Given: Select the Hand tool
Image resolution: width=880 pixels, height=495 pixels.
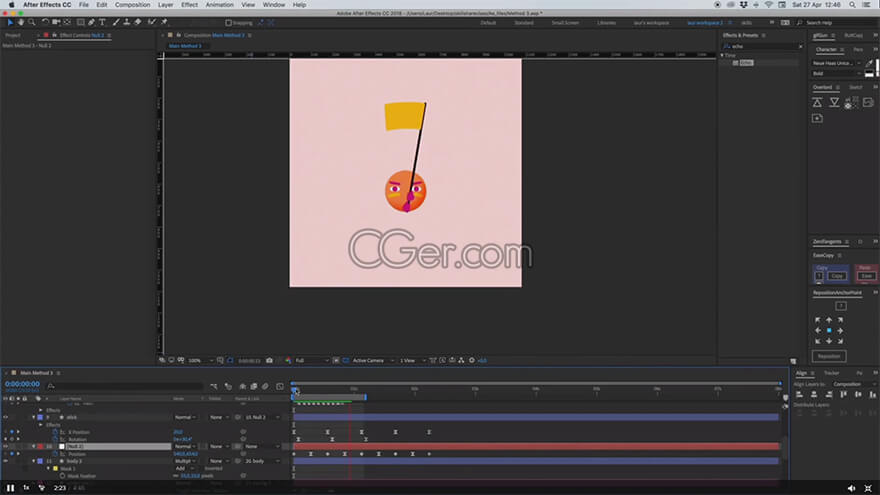Looking at the screenshot, I should coord(21,22).
